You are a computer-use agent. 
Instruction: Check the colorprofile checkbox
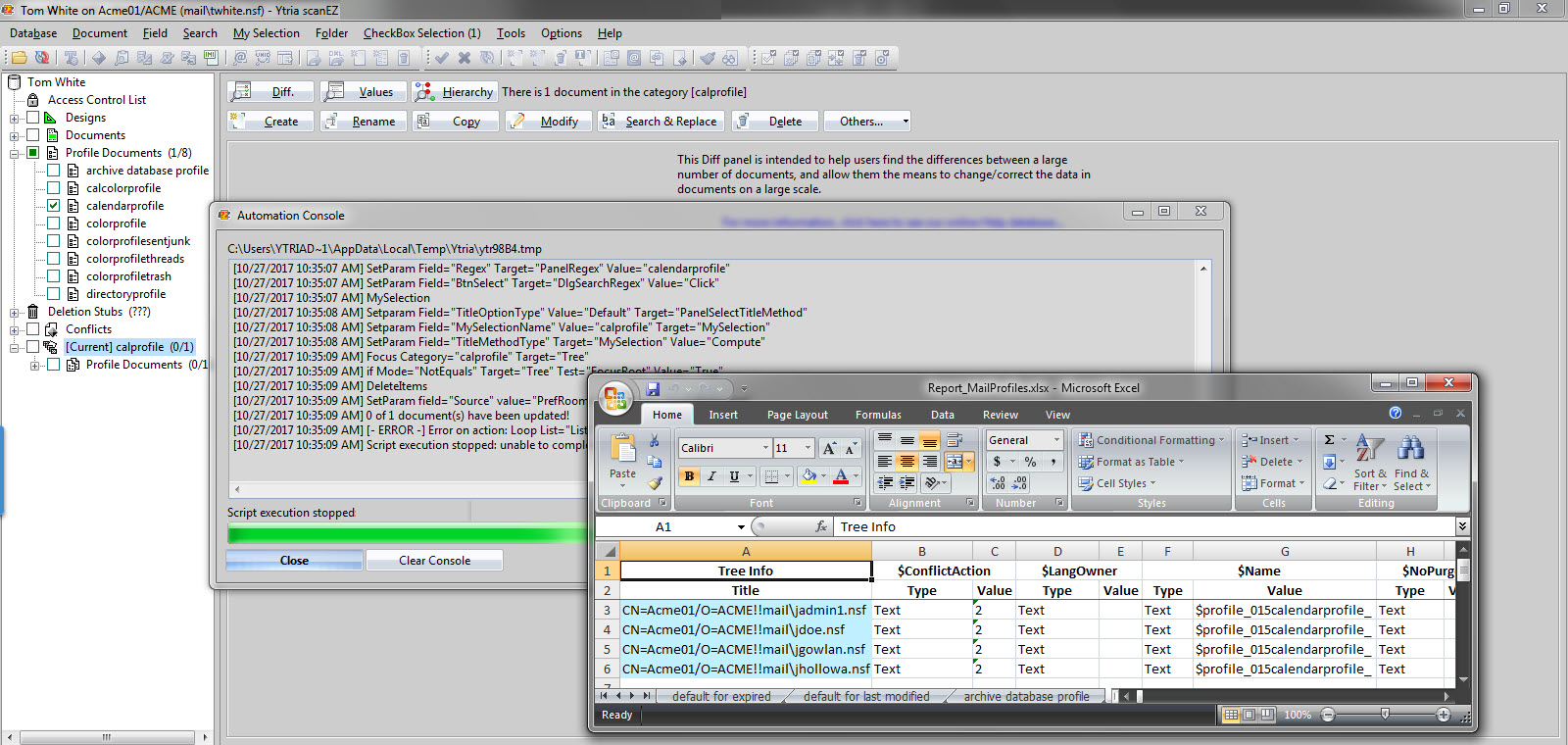[x=54, y=223]
